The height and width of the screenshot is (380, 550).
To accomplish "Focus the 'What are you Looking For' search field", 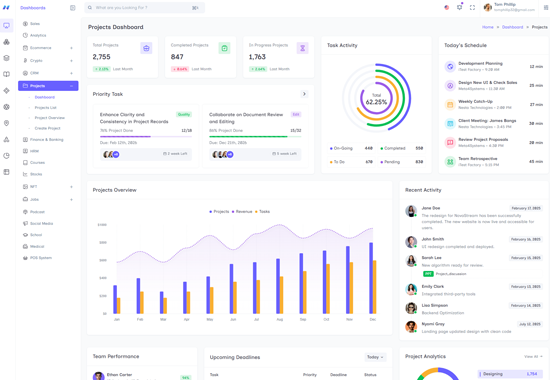I will [145, 8].
